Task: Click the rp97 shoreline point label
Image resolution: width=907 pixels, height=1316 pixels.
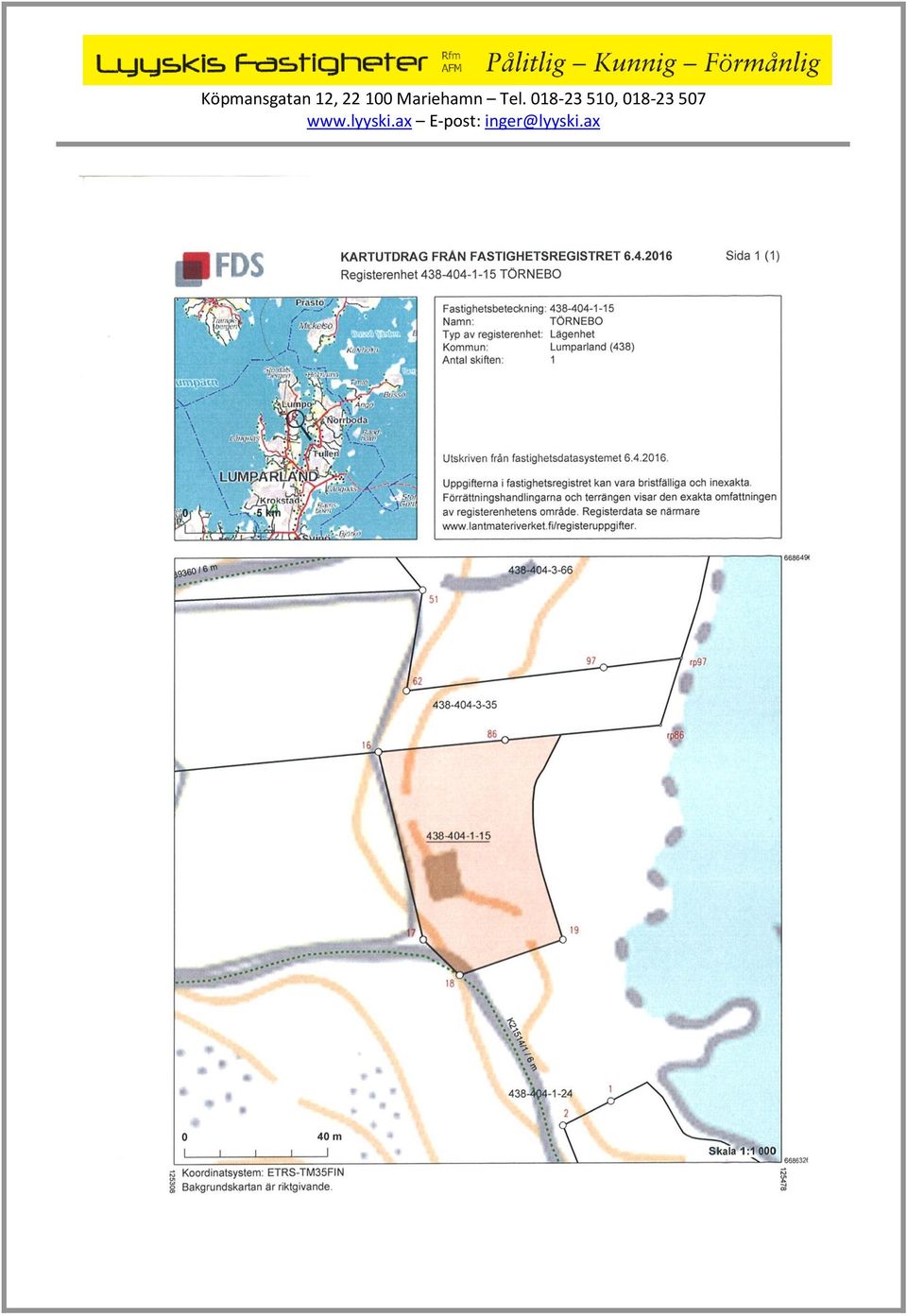Action: [x=698, y=662]
